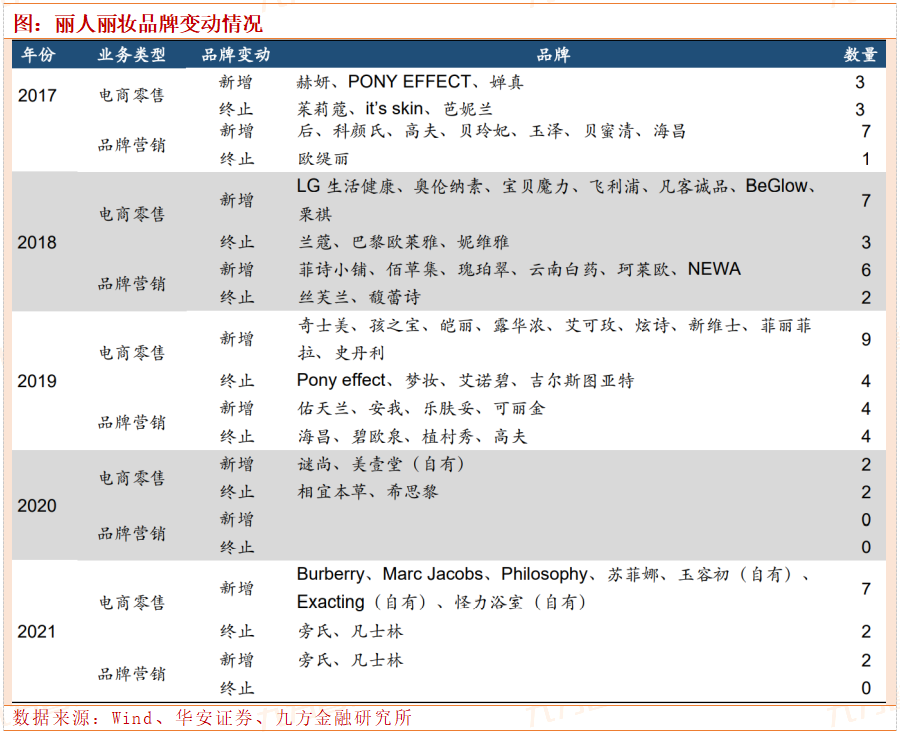Click 品牌营销 in the 2020 section
The width and height of the screenshot is (900, 734).
click(131, 533)
